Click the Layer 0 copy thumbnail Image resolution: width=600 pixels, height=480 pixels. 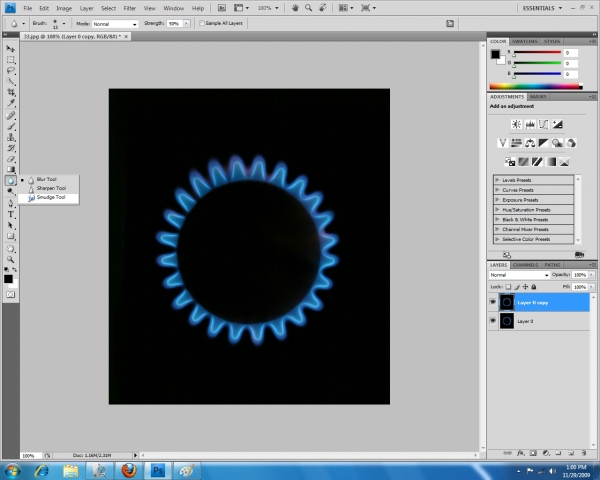pyautogui.click(x=507, y=302)
